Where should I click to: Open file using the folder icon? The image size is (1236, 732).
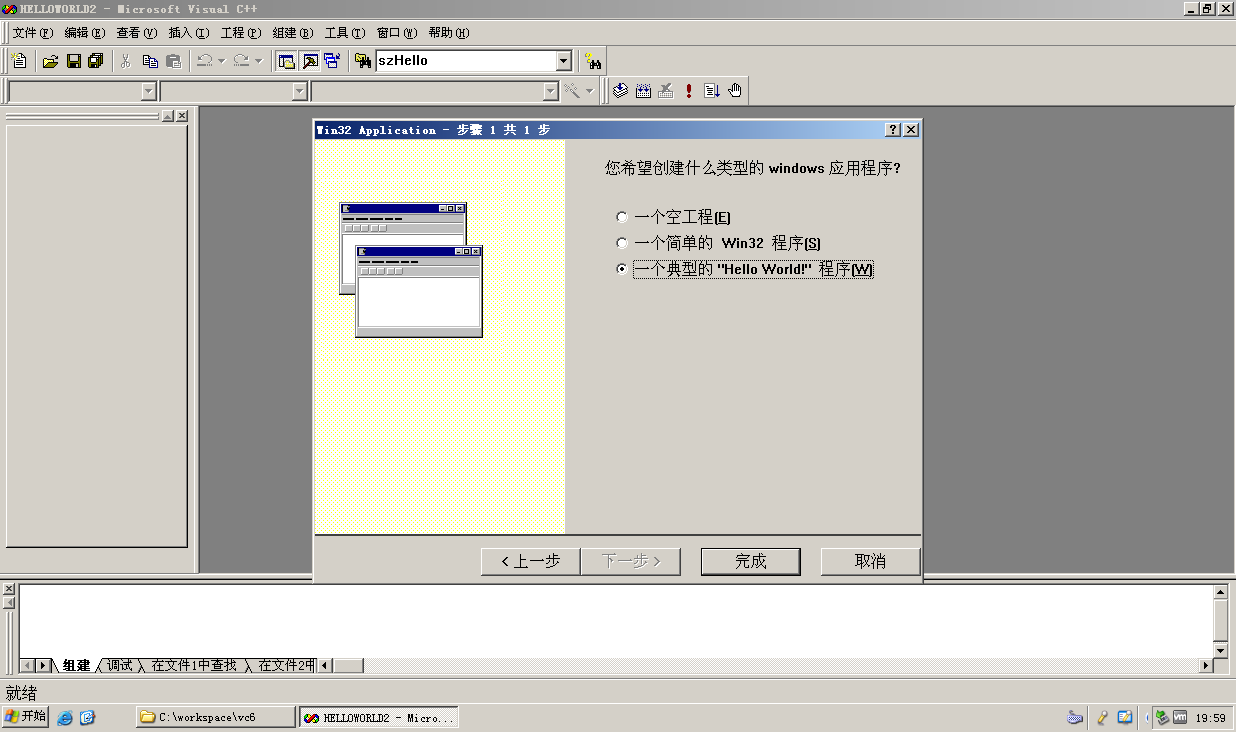click(x=50, y=61)
